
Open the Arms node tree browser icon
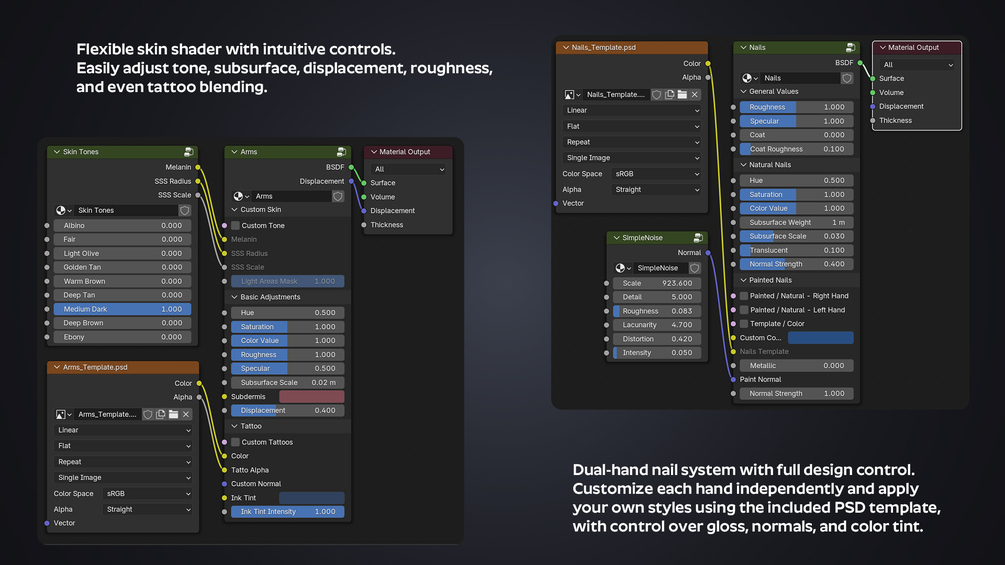241,196
